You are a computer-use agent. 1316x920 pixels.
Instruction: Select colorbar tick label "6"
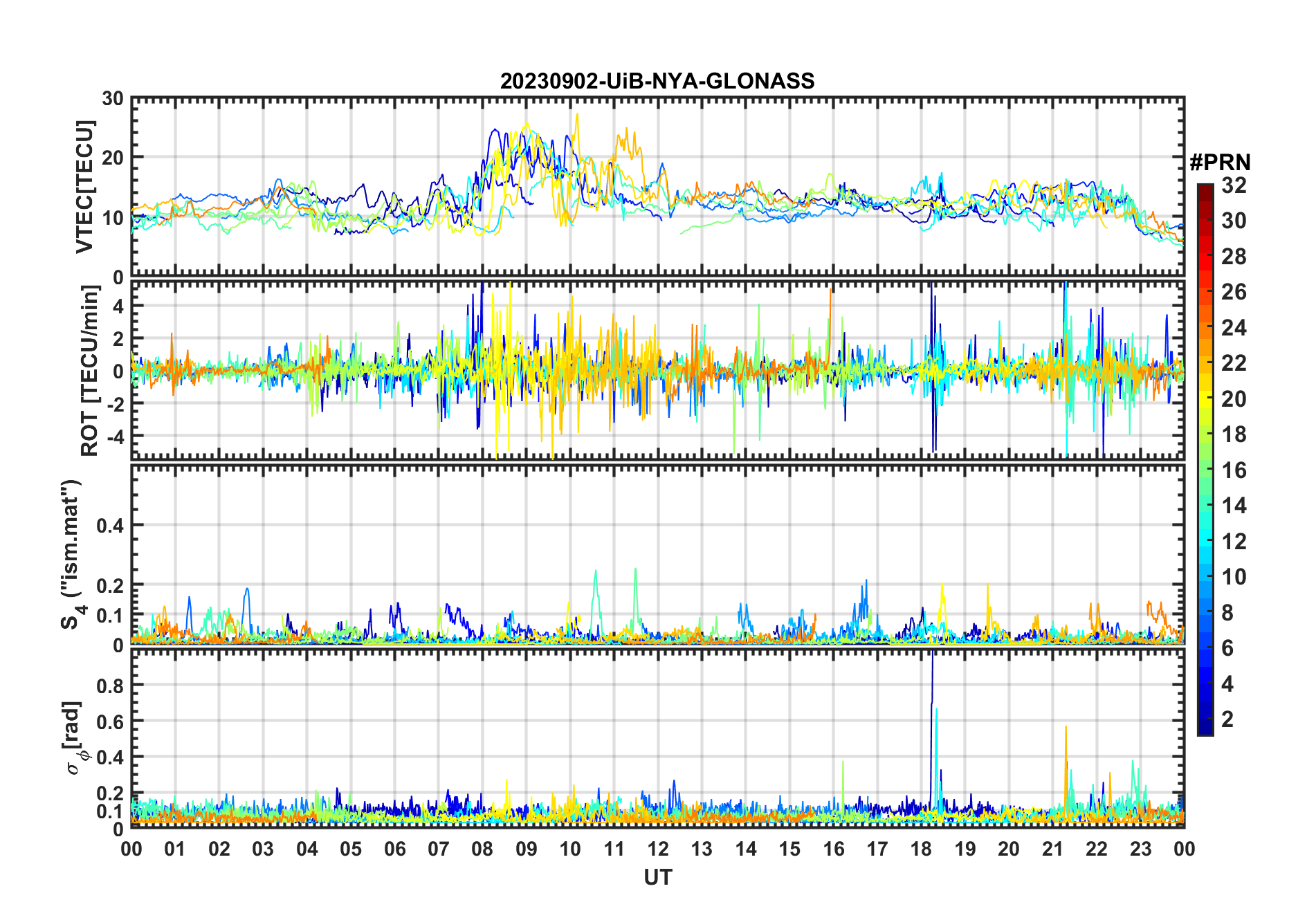coord(1228,648)
